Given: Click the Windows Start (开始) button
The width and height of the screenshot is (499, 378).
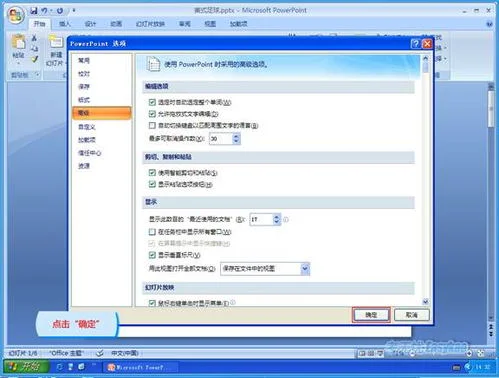Looking at the screenshot, I should (x=25, y=367).
